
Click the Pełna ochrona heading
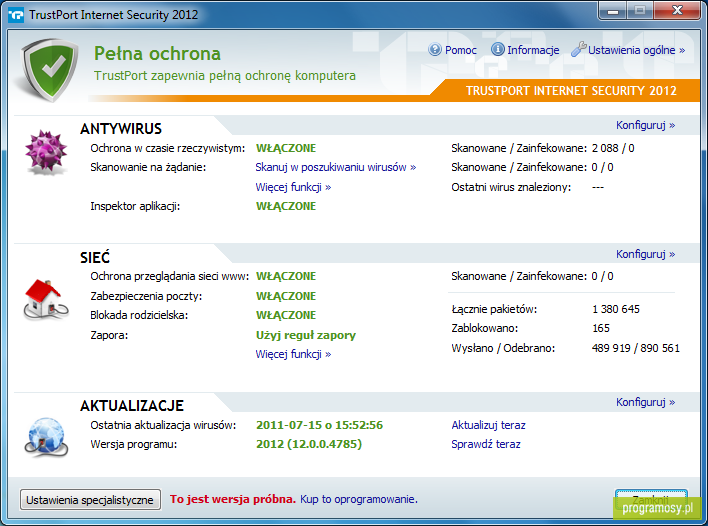pos(157,54)
